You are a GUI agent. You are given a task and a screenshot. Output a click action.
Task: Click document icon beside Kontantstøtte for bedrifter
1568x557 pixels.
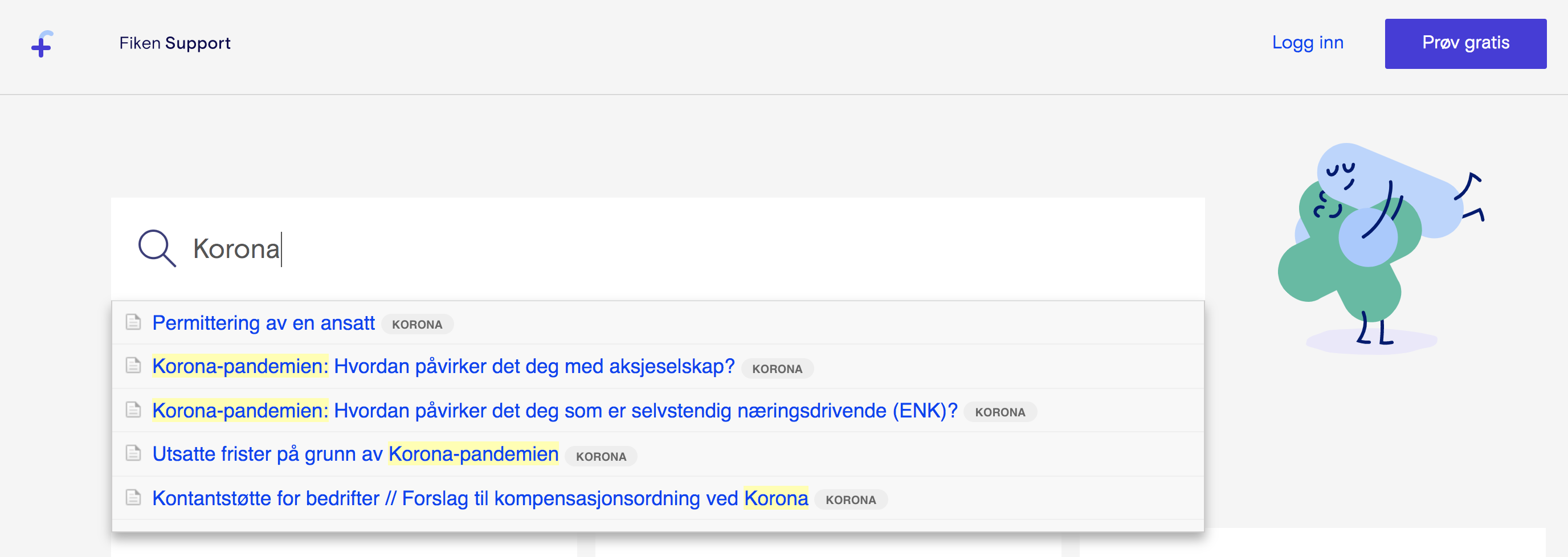[133, 497]
